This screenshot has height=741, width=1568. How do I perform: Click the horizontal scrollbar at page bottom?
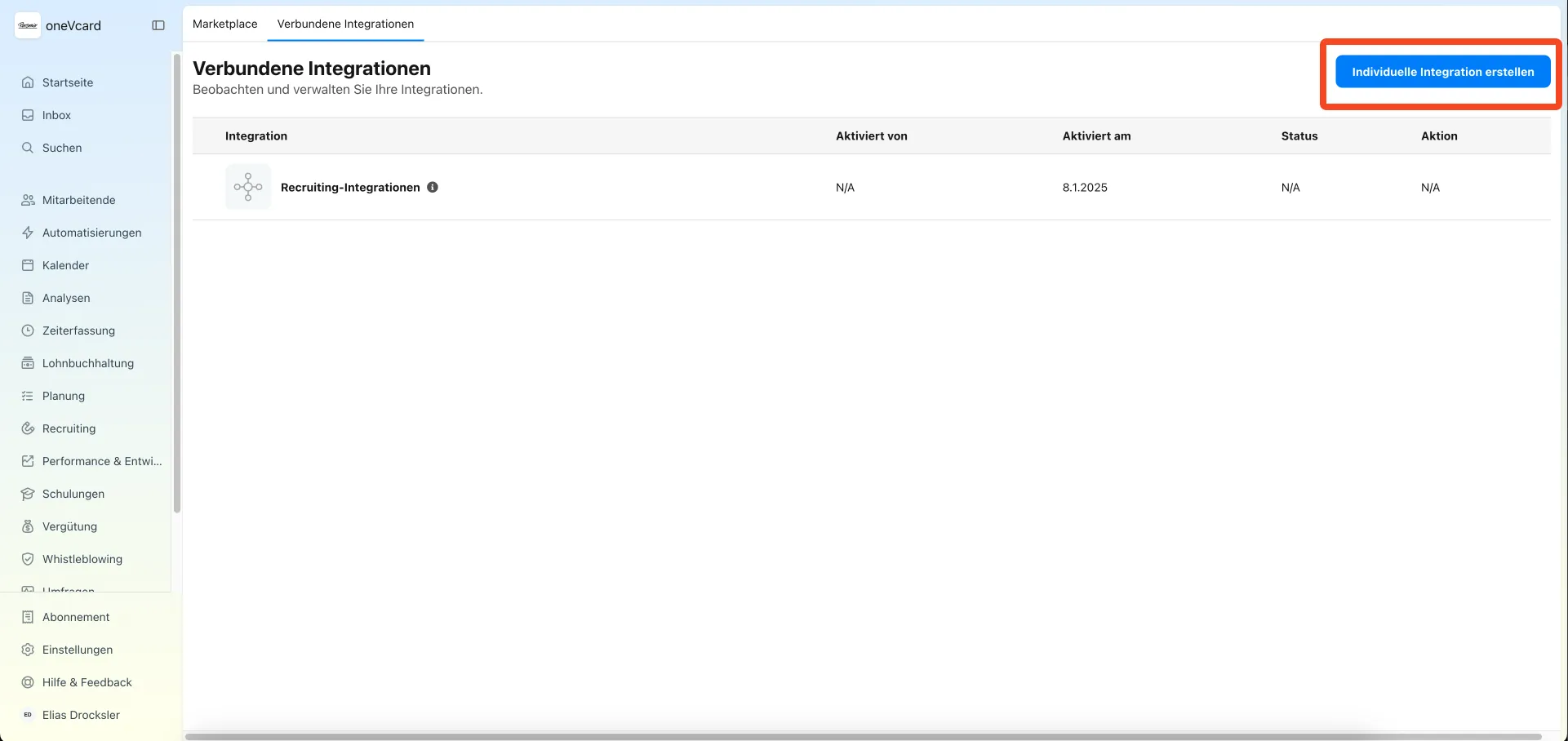tap(863, 736)
